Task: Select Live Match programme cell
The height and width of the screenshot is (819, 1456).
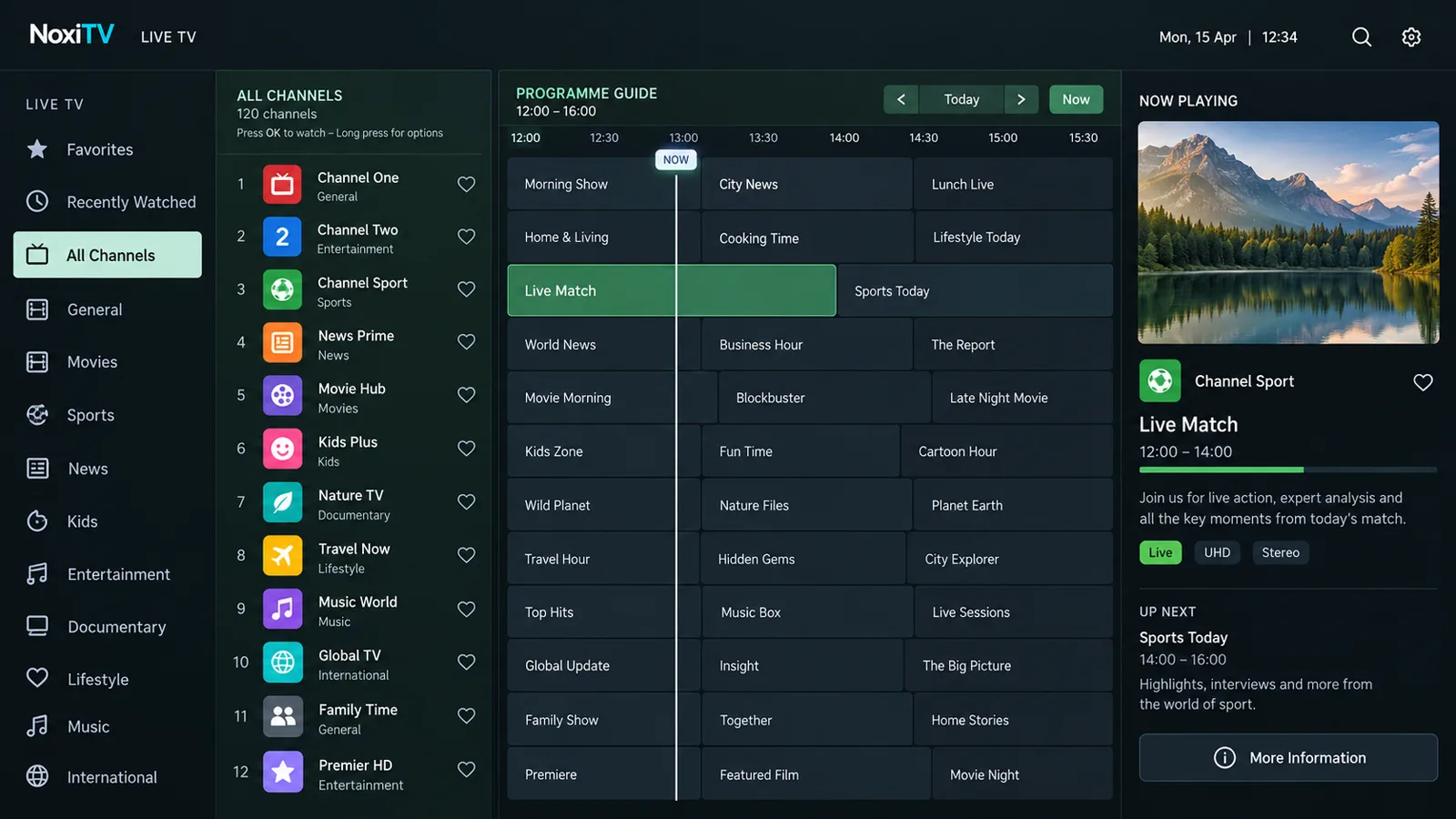Action: tap(672, 290)
